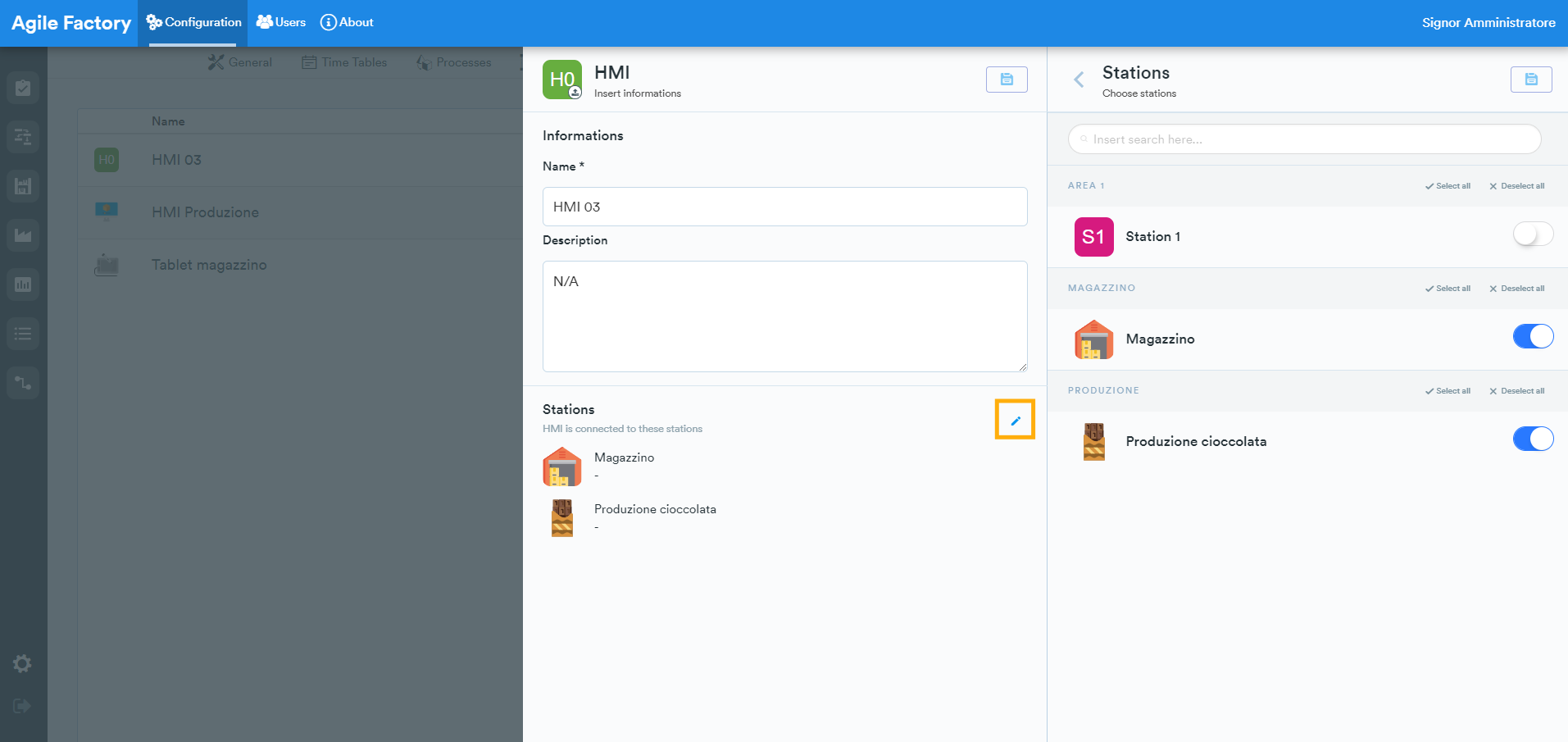Deselect all stations in MAGAZZINO
This screenshot has width=1568, height=742.
point(1517,289)
